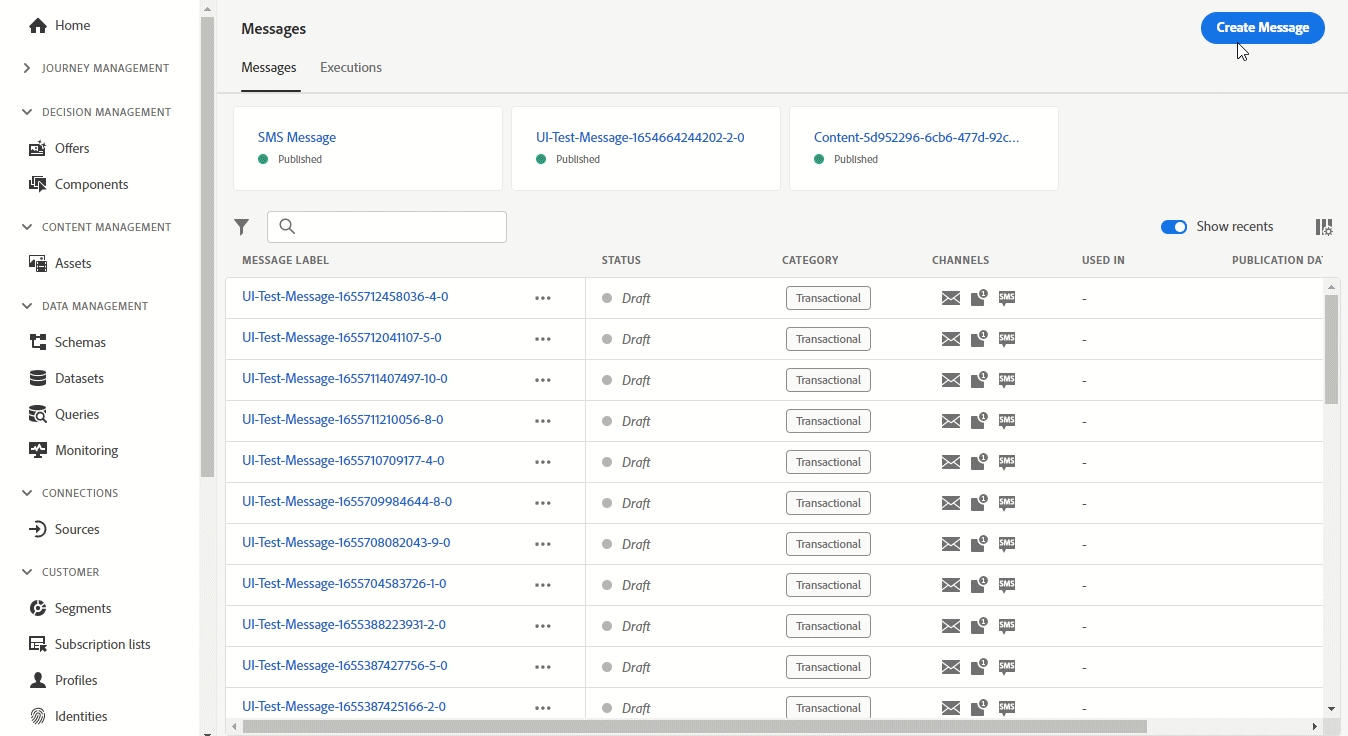Click the Offers icon in sidebar
The height and width of the screenshot is (736, 1348).
pos(38,148)
